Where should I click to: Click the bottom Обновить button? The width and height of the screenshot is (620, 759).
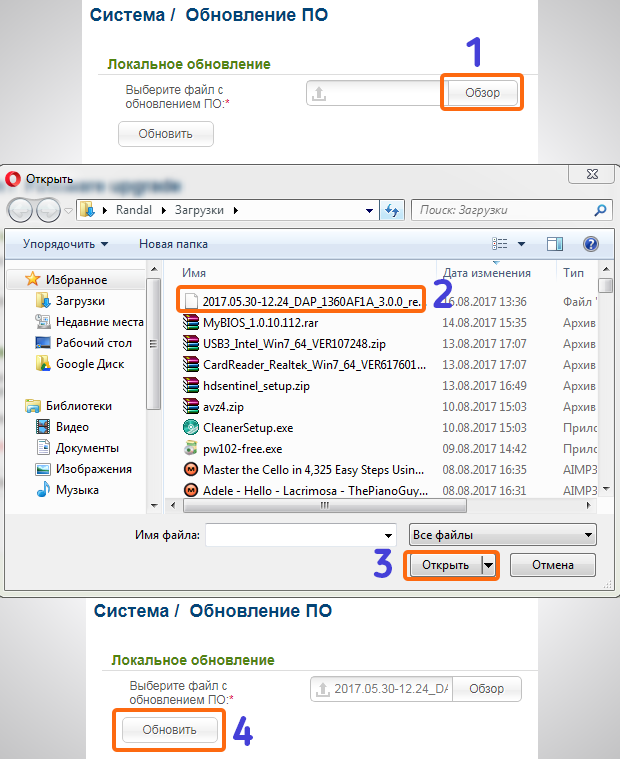(x=168, y=730)
